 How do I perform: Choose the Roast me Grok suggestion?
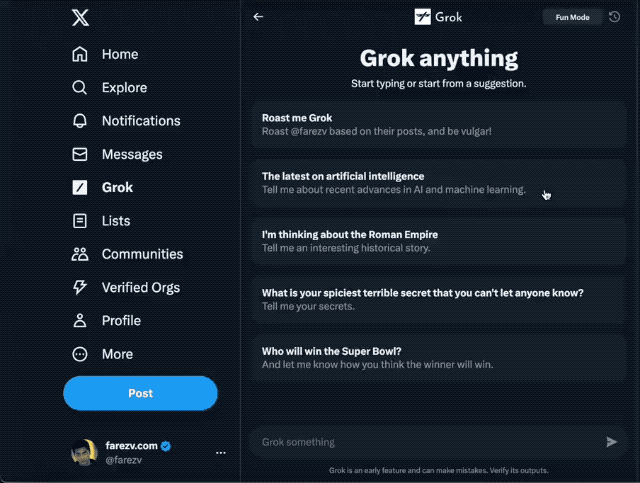click(x=439, y=125)
